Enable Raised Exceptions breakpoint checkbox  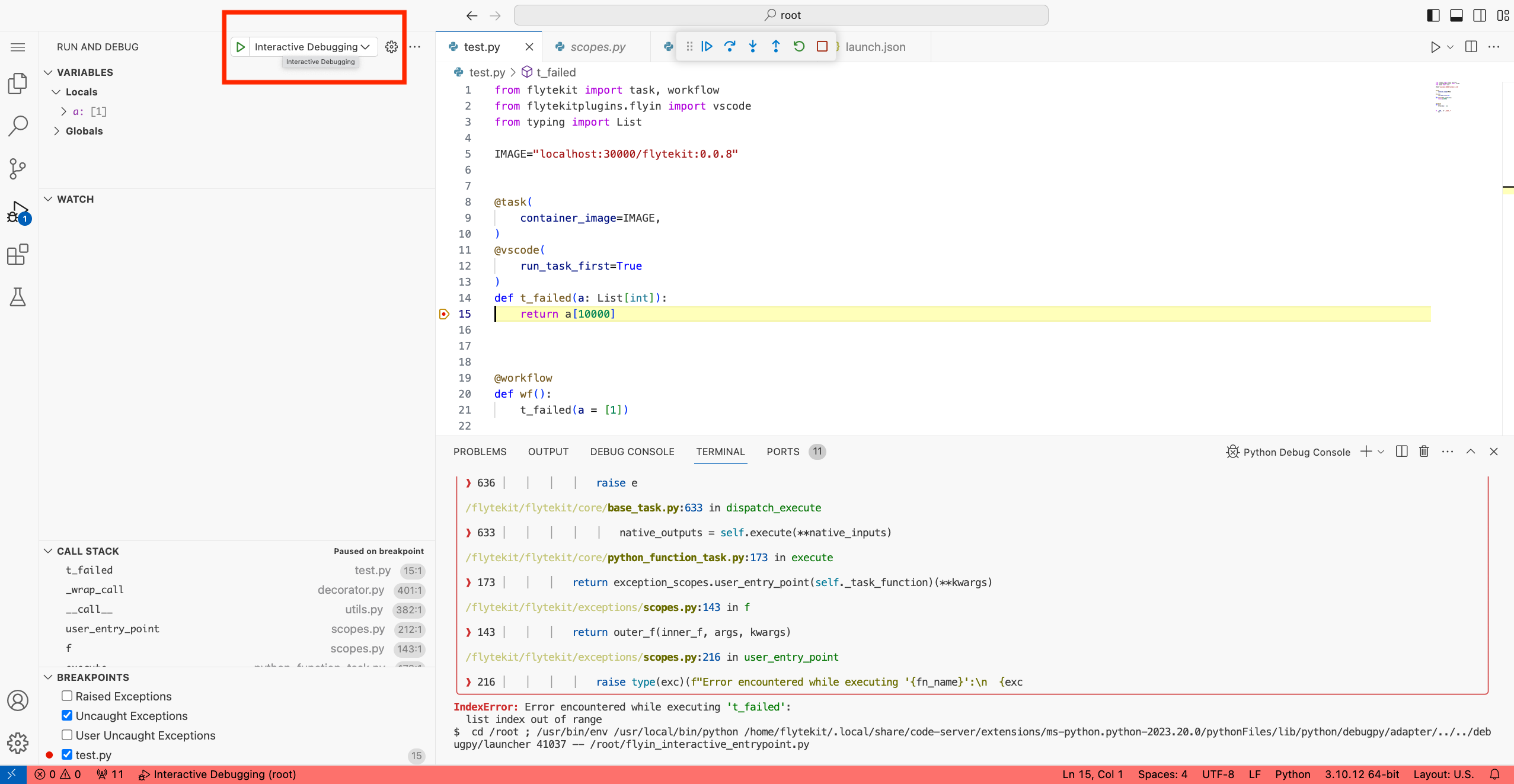pyautogui.click(x=67, y=696)
